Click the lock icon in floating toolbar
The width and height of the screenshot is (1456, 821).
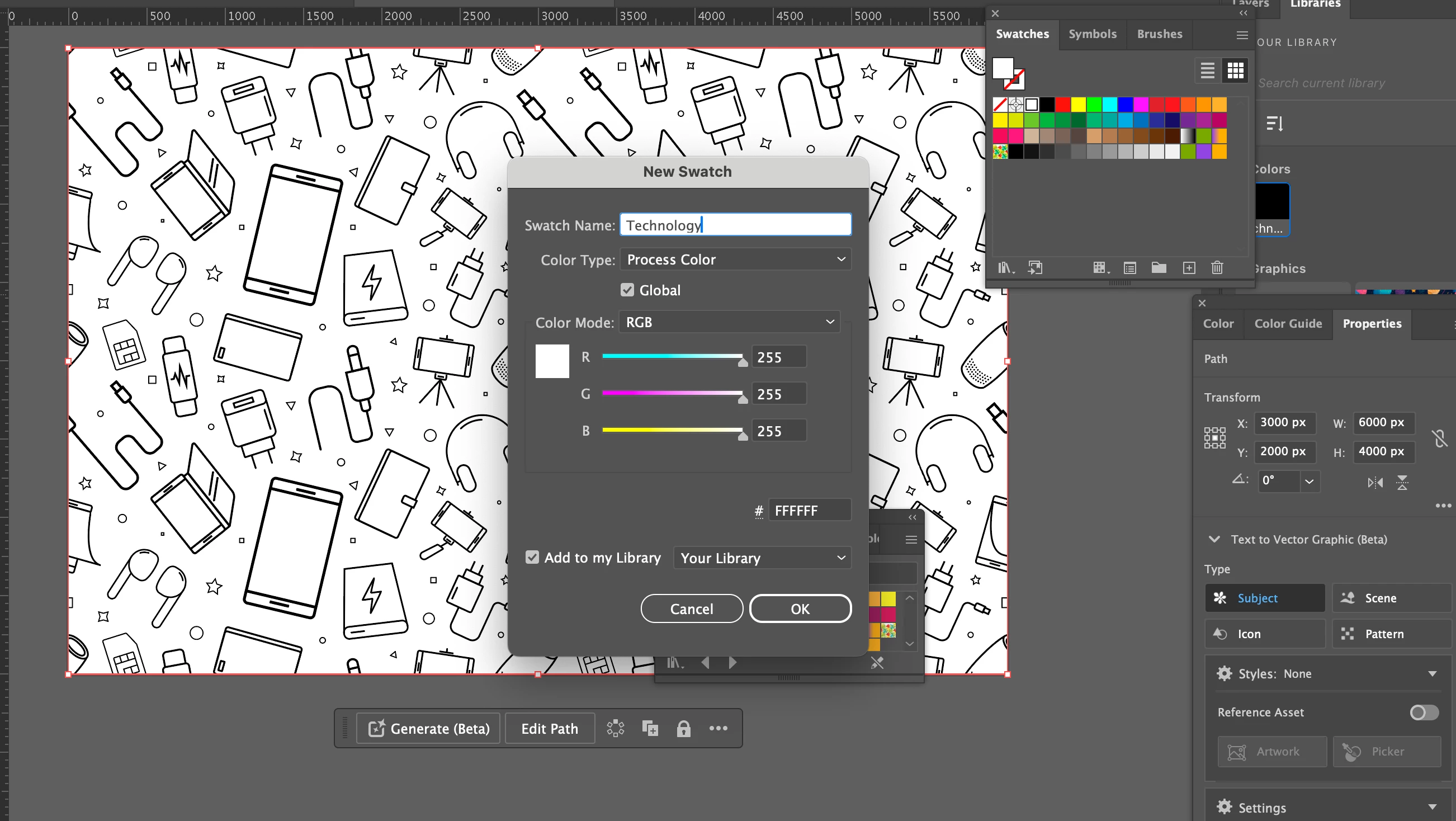[x=683, y=728]
